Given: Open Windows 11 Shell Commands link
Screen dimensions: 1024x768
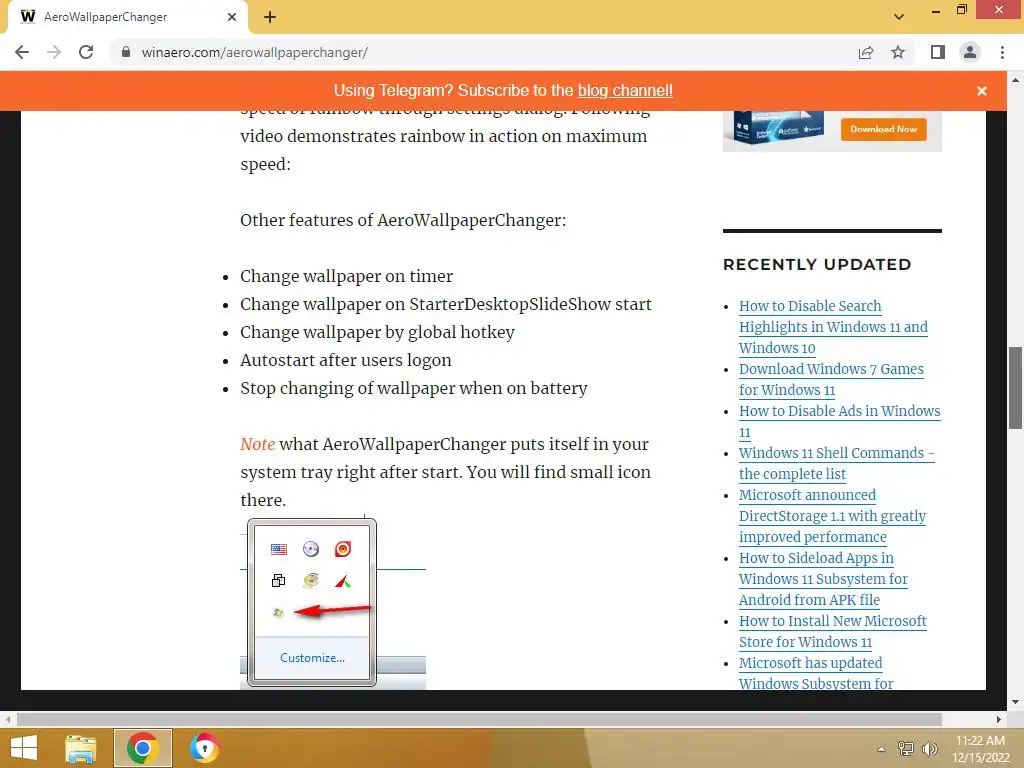Looking at the screenshot, I should [837, 463].
